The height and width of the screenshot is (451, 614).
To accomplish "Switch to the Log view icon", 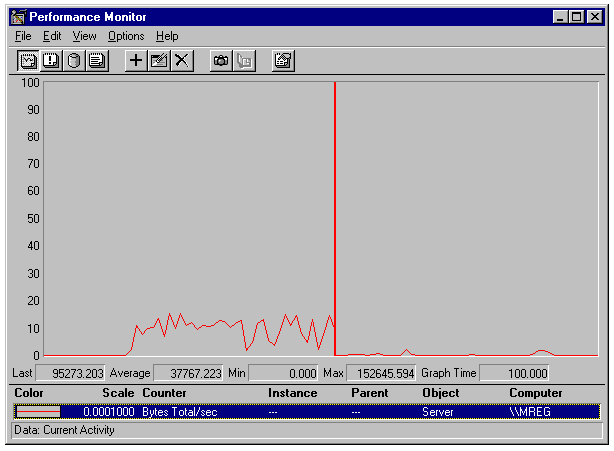I will 74,61.
